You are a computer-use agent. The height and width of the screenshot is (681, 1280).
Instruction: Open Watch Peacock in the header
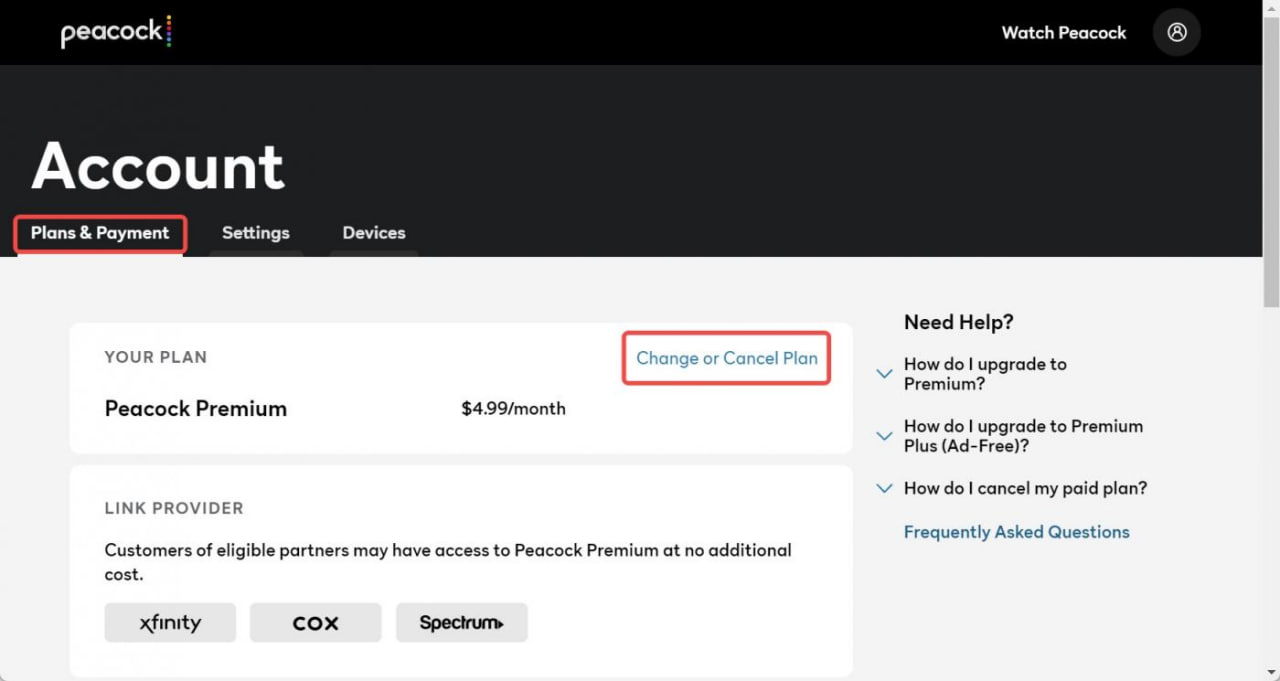coord(1063,33)
